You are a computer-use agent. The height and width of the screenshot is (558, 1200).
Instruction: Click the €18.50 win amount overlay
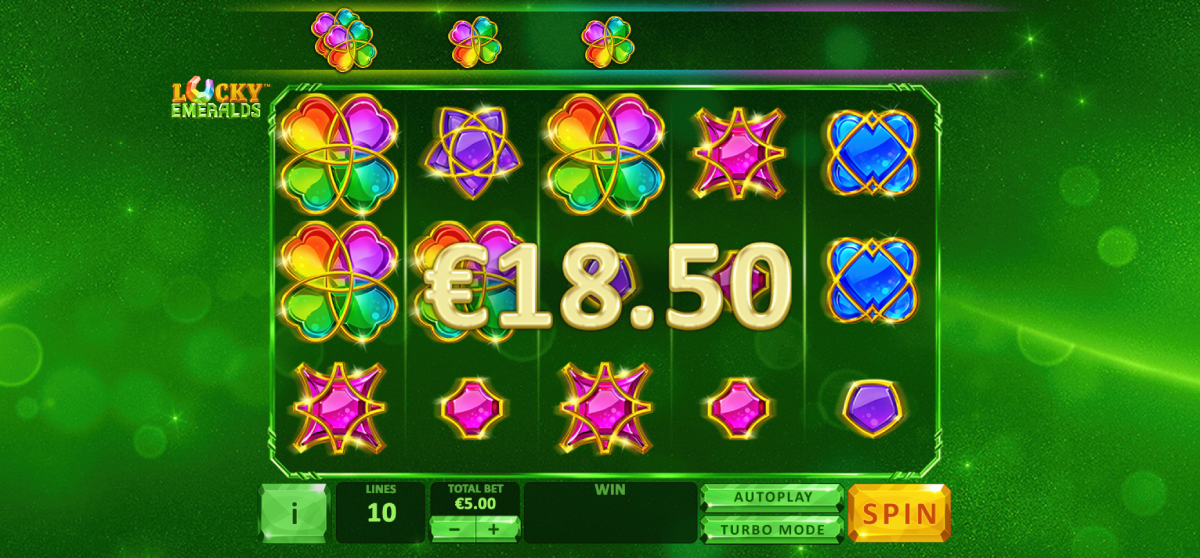[607, 286]
